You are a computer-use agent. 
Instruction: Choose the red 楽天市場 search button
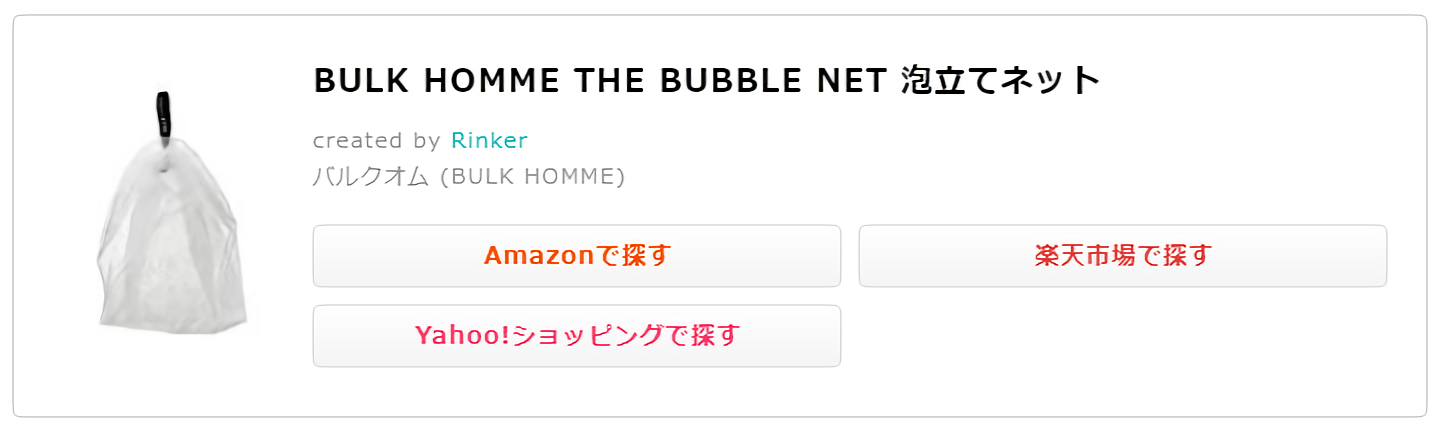[x=1123, y=256]
